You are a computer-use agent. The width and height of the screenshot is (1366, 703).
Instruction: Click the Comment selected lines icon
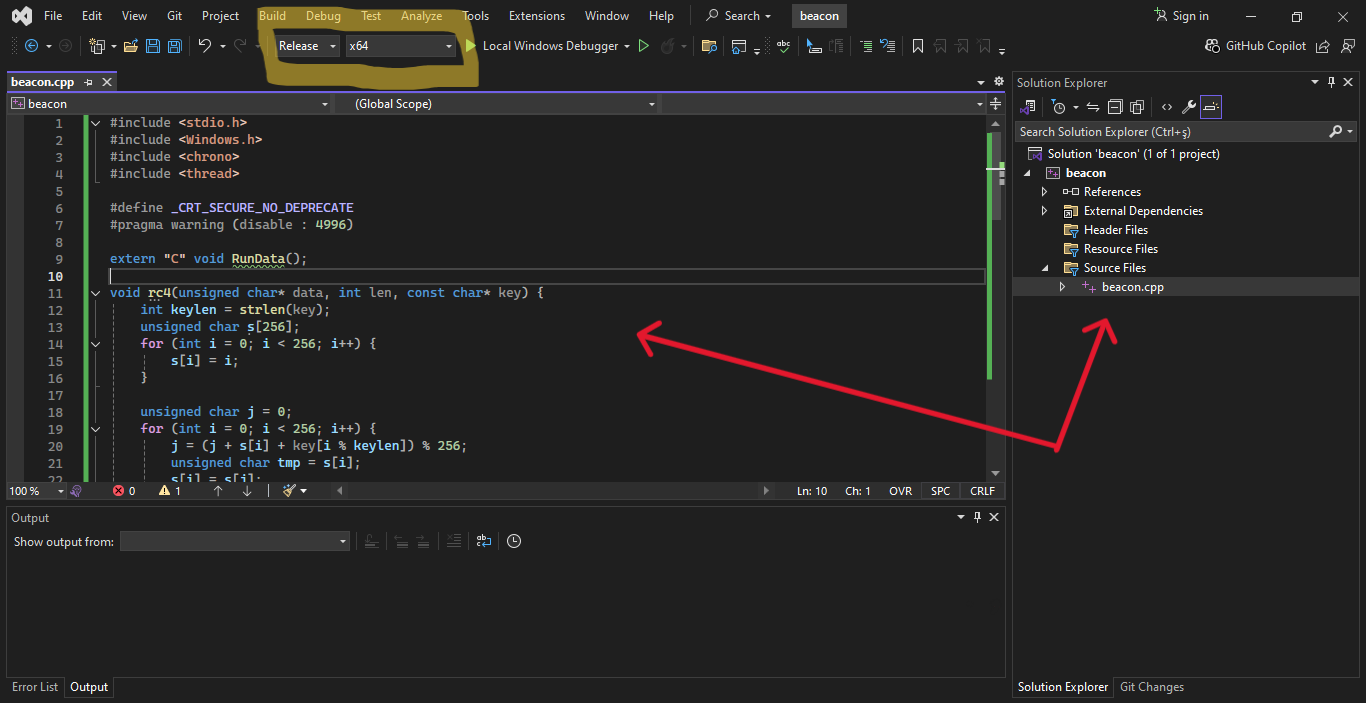865,46
